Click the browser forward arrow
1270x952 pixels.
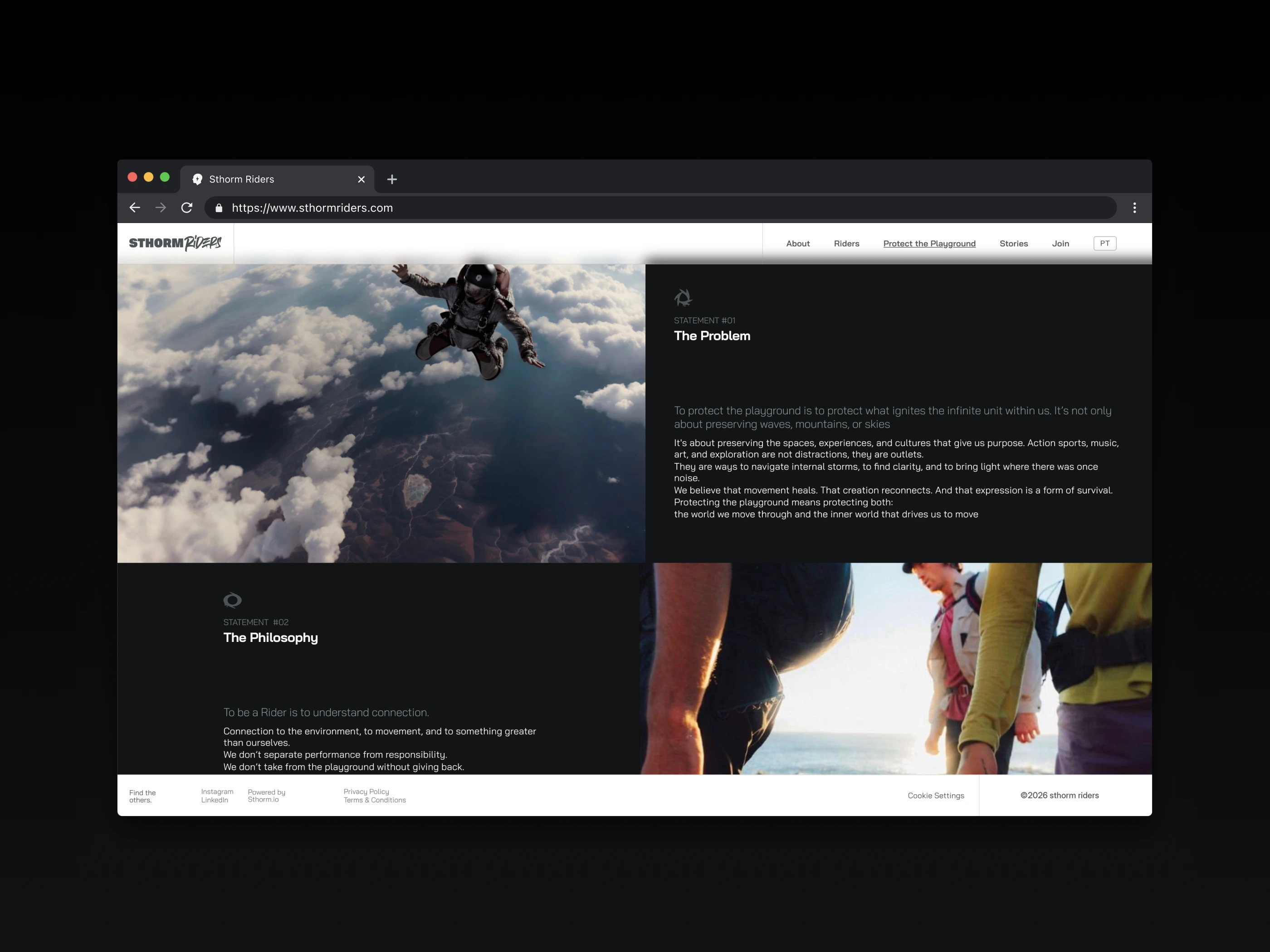point(161,208)
